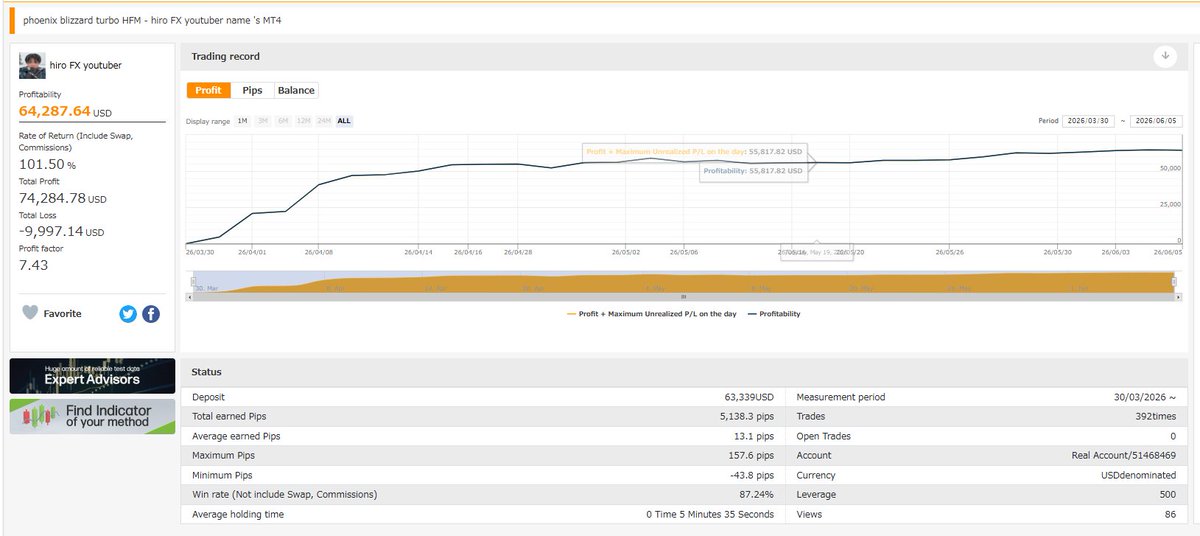Click the download arrow icon in Trading record header
Viewport: 1200px width, 536px height.
click(1165, 57)
